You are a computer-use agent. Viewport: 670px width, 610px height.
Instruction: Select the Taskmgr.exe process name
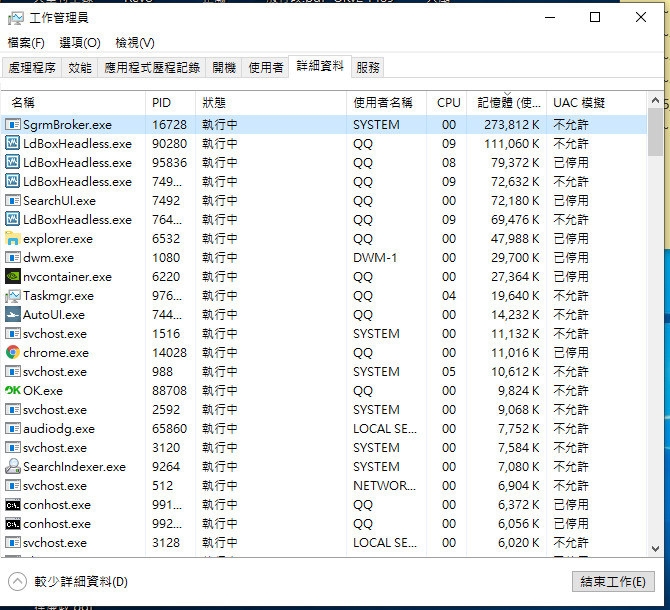click(x=58, y=296)
